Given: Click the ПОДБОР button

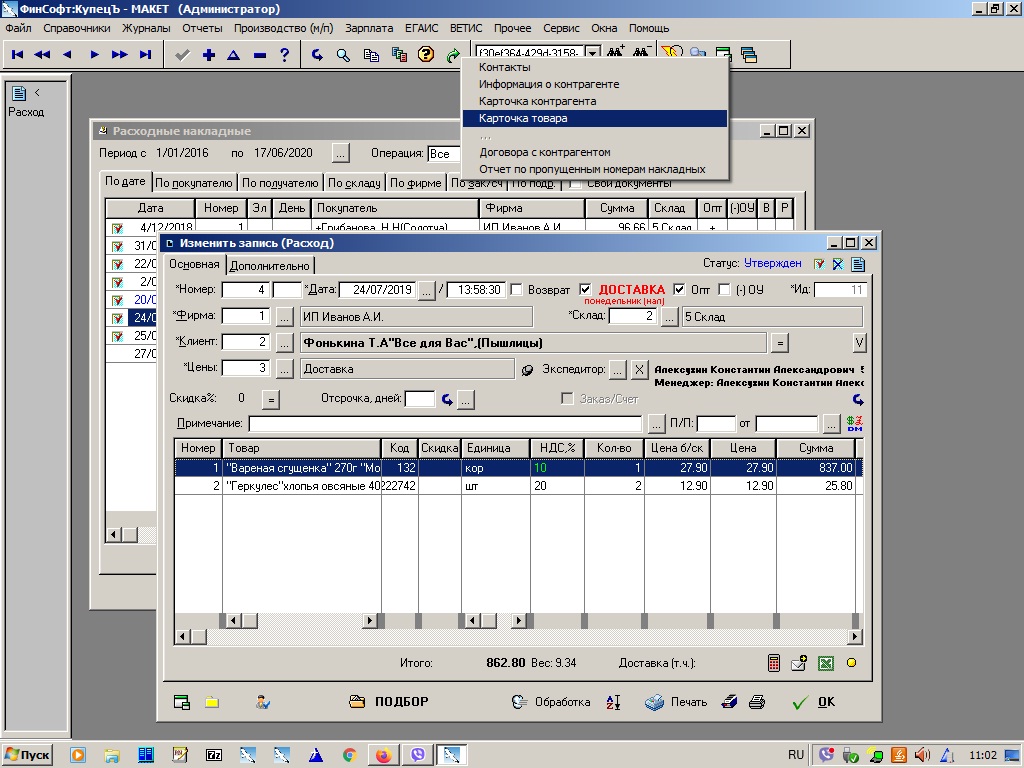Looking at the screenshot, I should [x=390, y=702].
